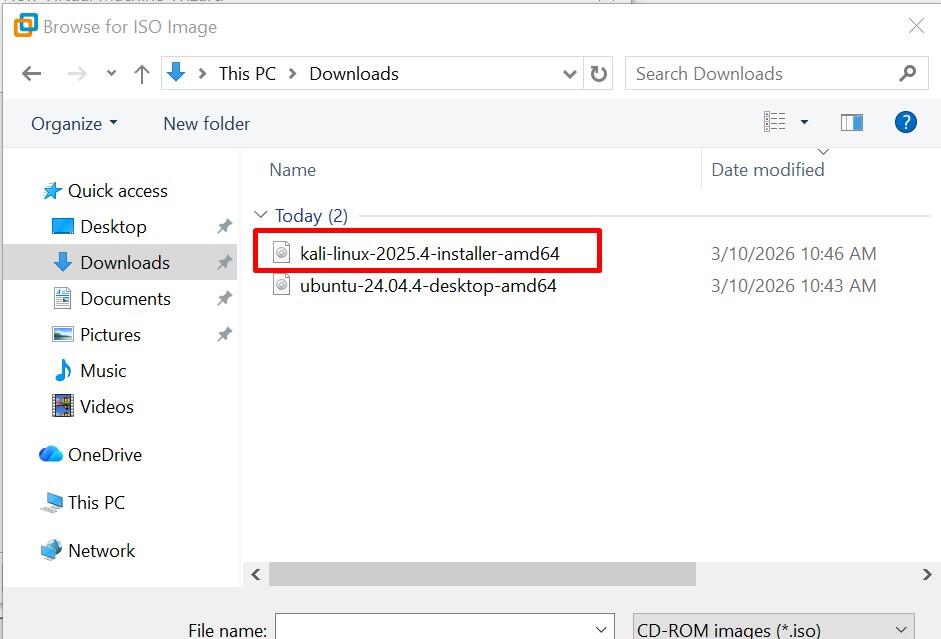Screen dimensions: 941x639
Task: Open recent locations dropdown arrow
Action: tap(111, 74)
